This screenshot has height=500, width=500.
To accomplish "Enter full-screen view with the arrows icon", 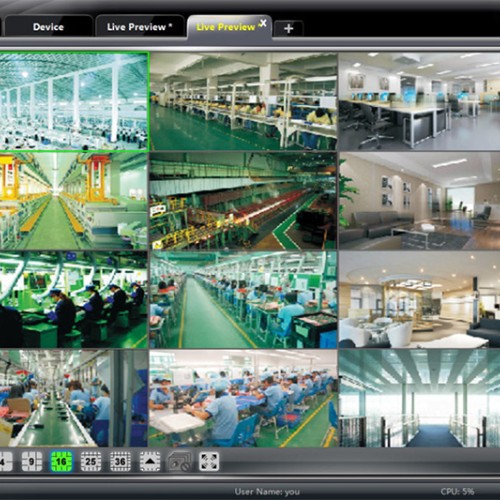I will click(209, 462).
